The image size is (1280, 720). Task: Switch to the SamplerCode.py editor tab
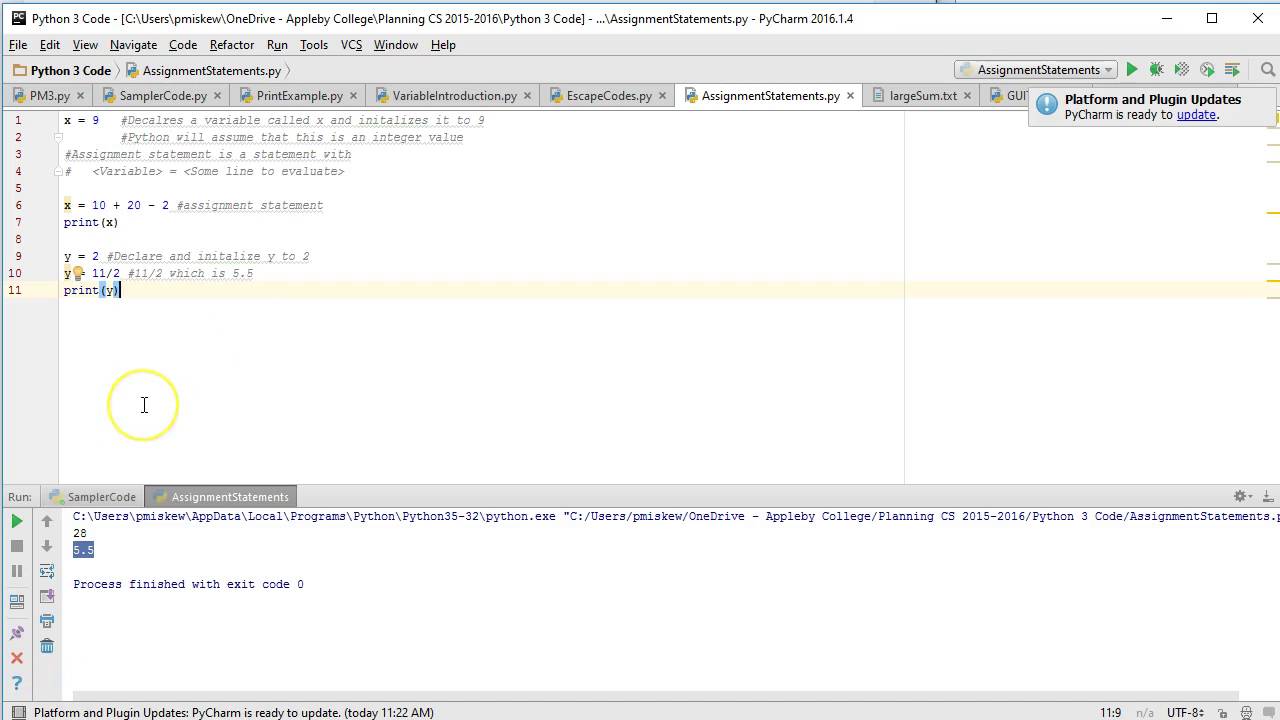click(163, 96)
